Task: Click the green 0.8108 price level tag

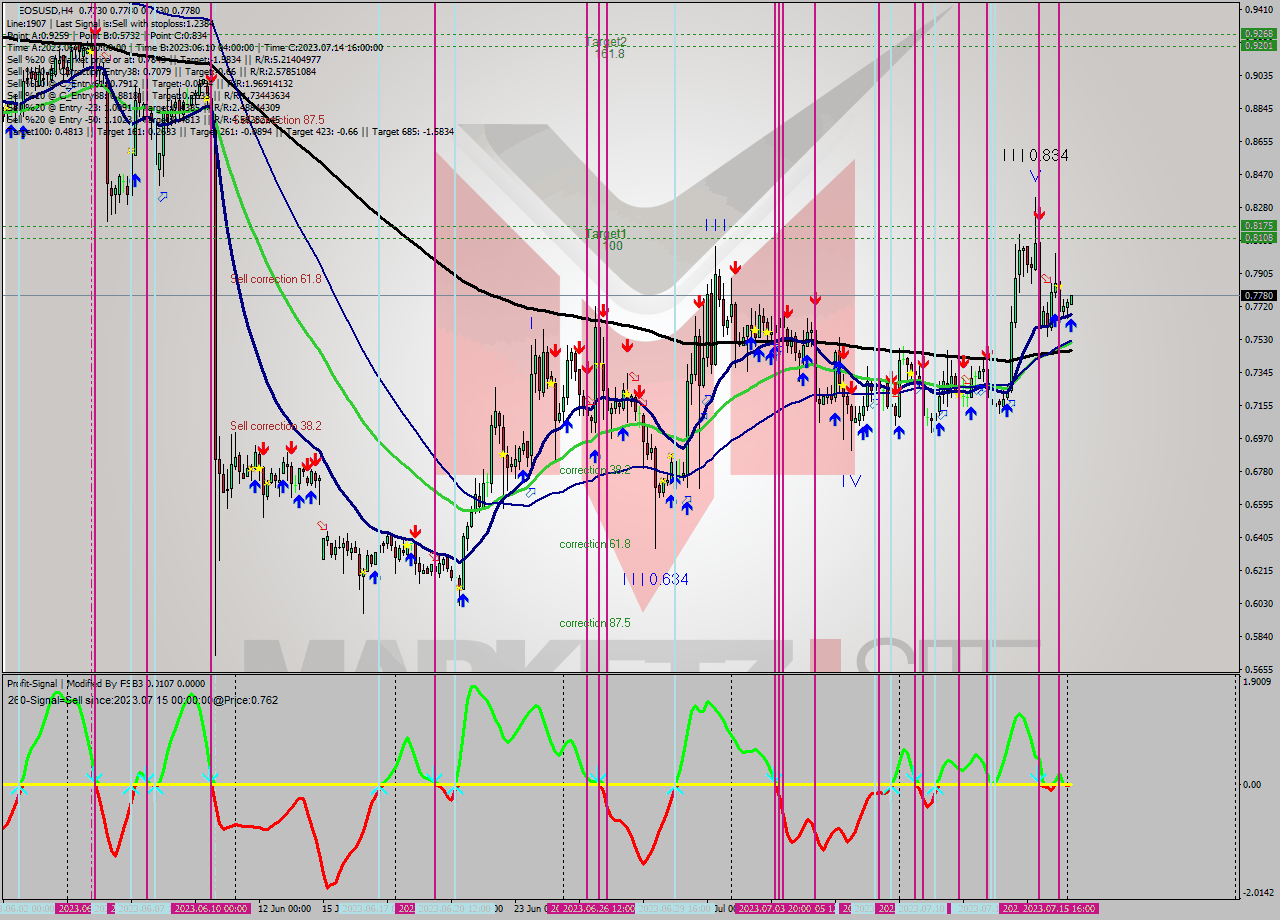Action: click(1258, 237)
